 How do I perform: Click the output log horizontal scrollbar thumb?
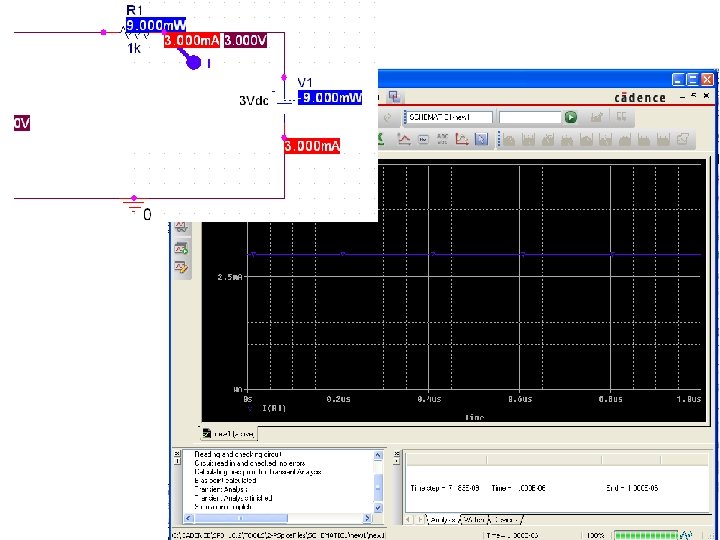click(x=241, y=518)
